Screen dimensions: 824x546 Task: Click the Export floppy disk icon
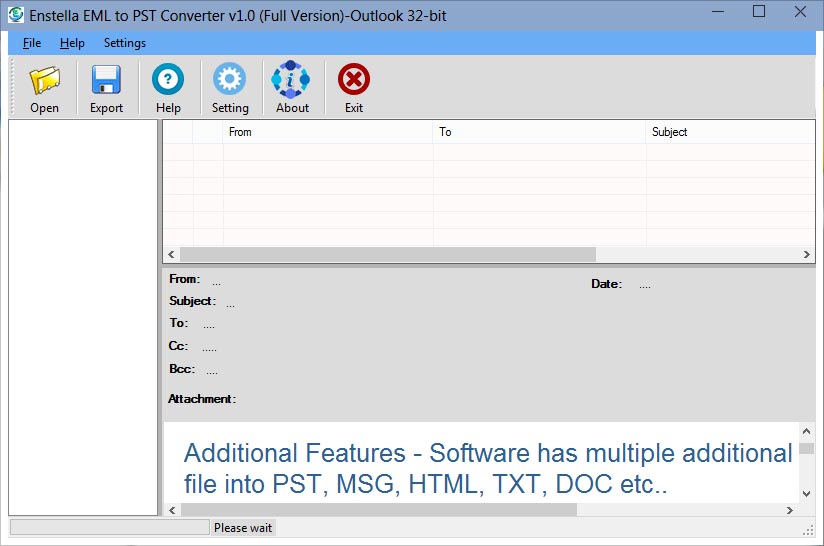point(106,80)
